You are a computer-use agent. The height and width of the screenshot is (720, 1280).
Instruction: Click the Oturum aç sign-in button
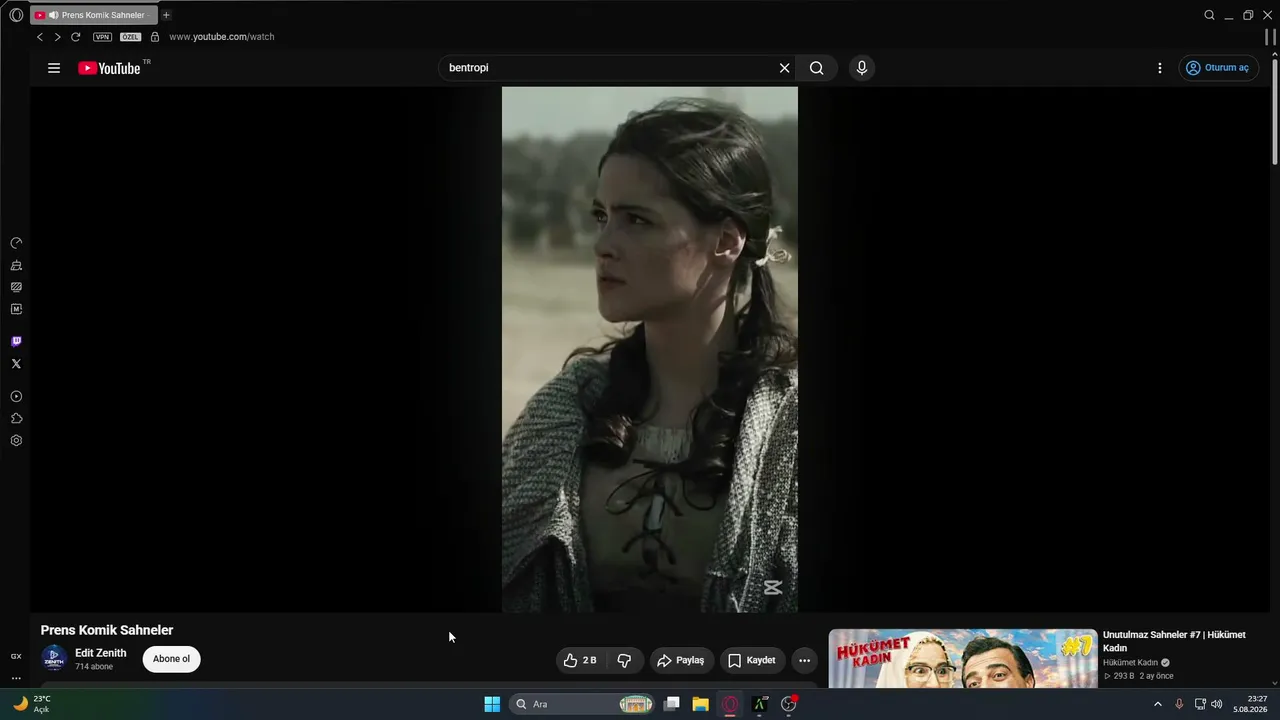[1217, 68]
